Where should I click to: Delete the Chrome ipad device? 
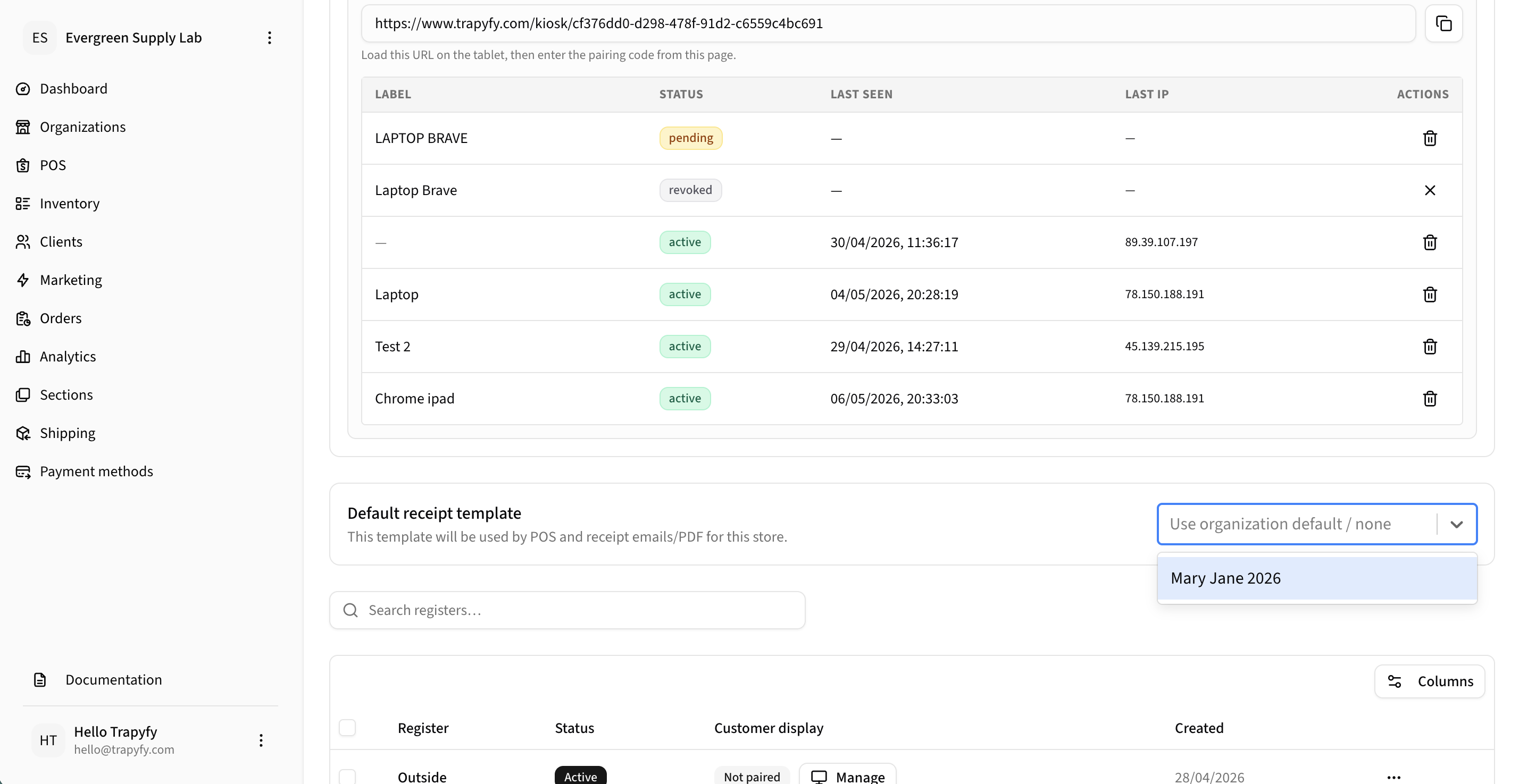coord(1429,399)
